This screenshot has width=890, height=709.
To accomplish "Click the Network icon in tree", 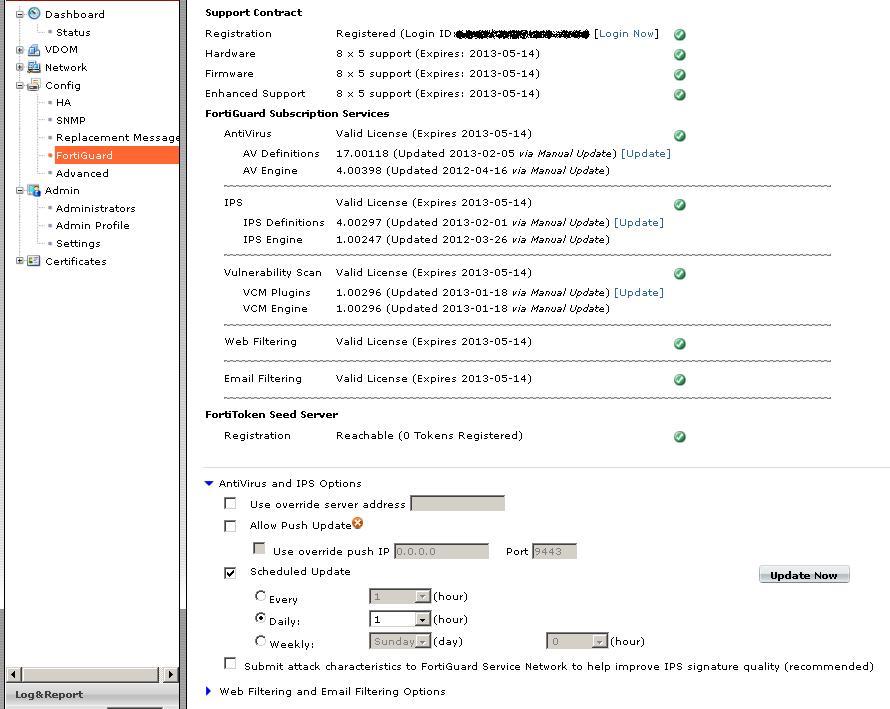I will (x=34, y=68).
